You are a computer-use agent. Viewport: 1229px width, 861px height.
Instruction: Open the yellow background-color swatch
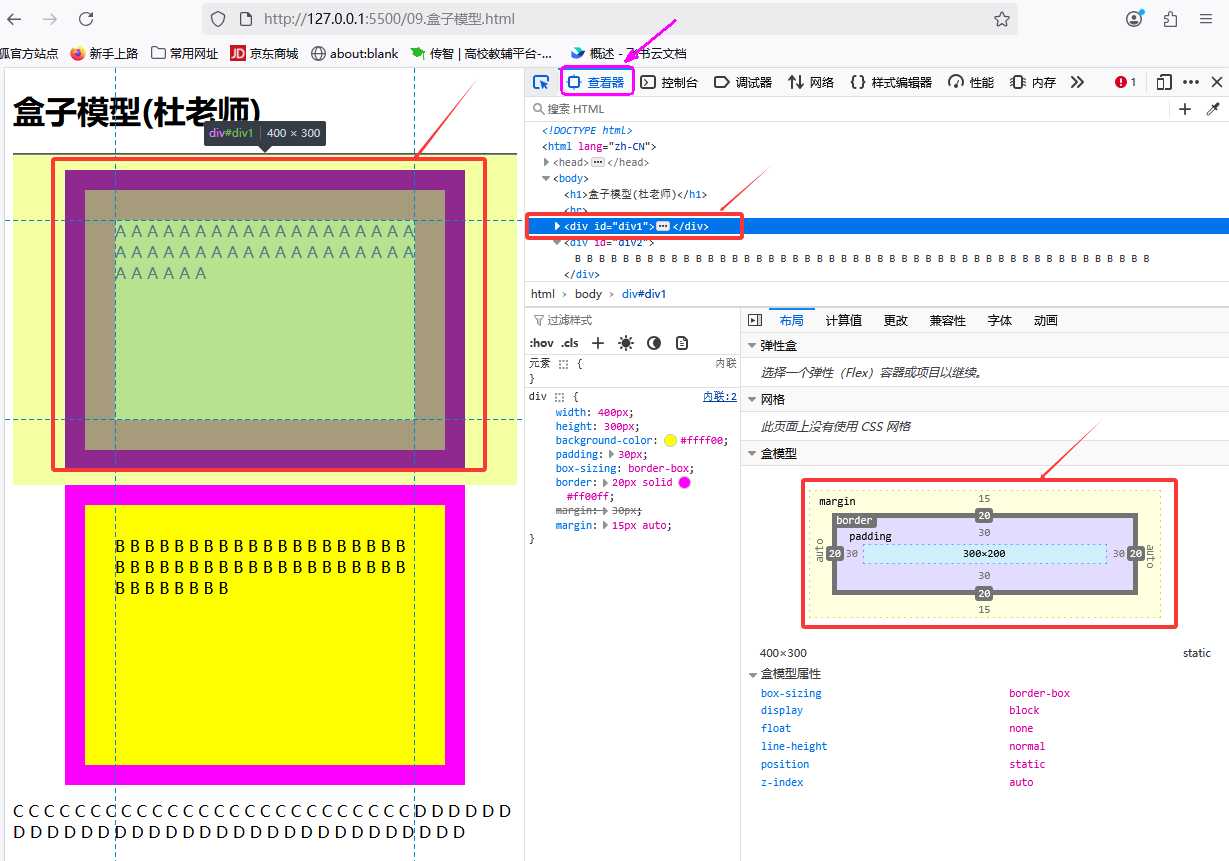point(670,440)
